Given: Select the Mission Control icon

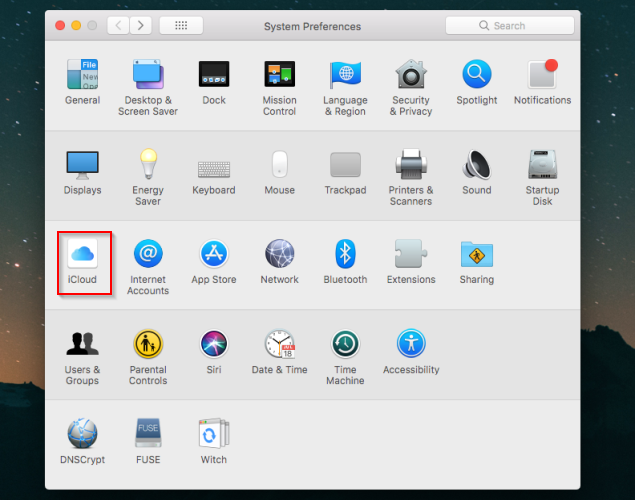Looking at the screenshot, I should (x=279, y=76).
